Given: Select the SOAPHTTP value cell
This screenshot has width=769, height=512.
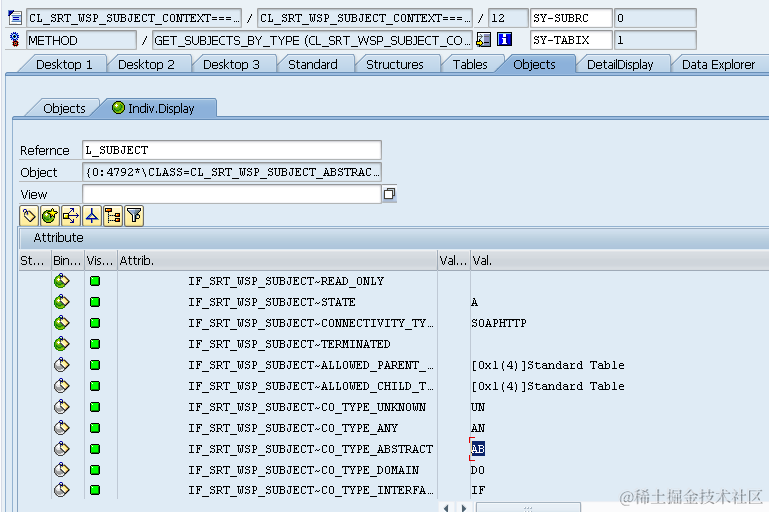Looking at the screenshot, I should [499, 323].
